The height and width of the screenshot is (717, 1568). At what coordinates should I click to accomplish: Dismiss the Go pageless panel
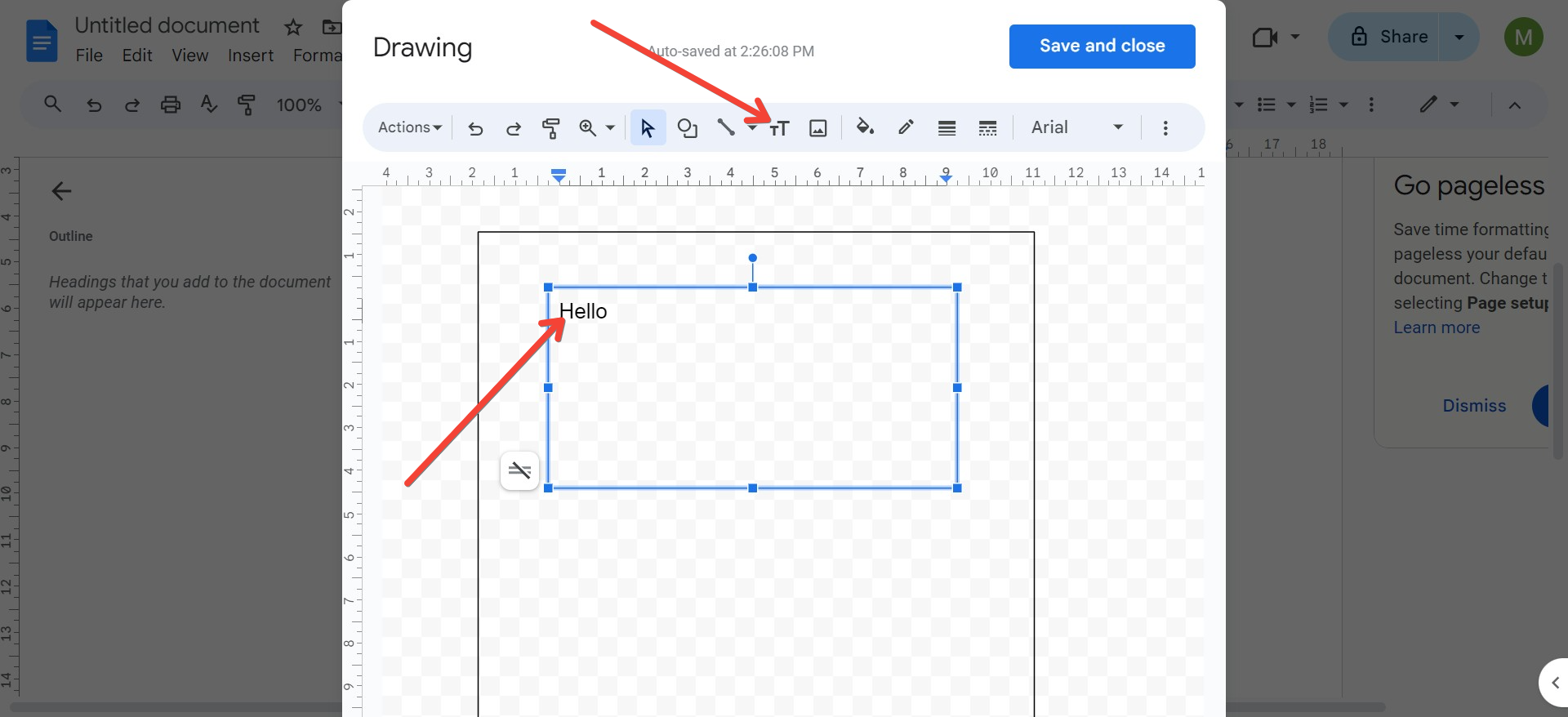coord(1474,406)
